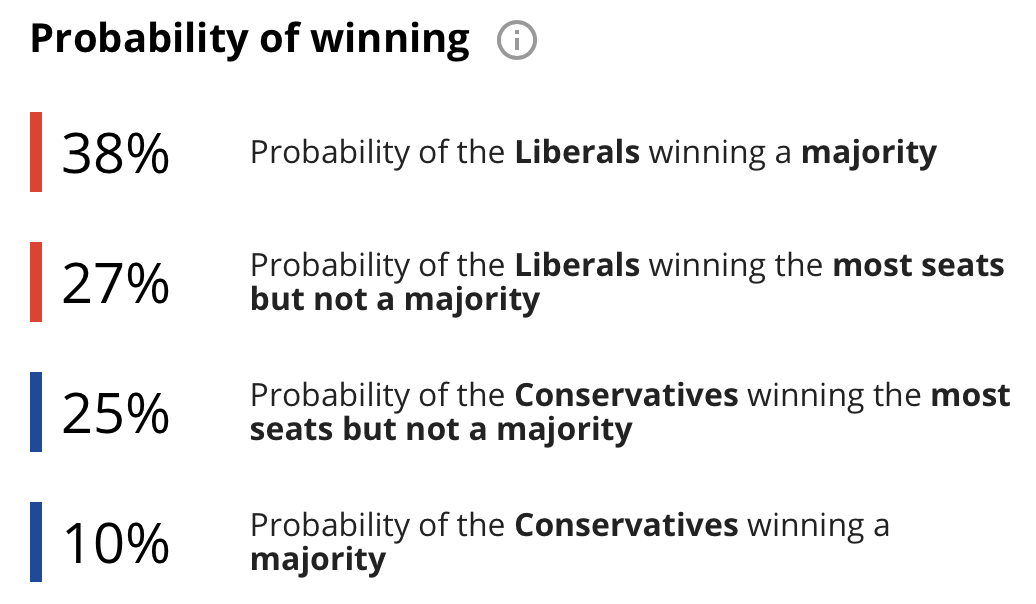Click Liberals in the most seats row

pos(577,265)
